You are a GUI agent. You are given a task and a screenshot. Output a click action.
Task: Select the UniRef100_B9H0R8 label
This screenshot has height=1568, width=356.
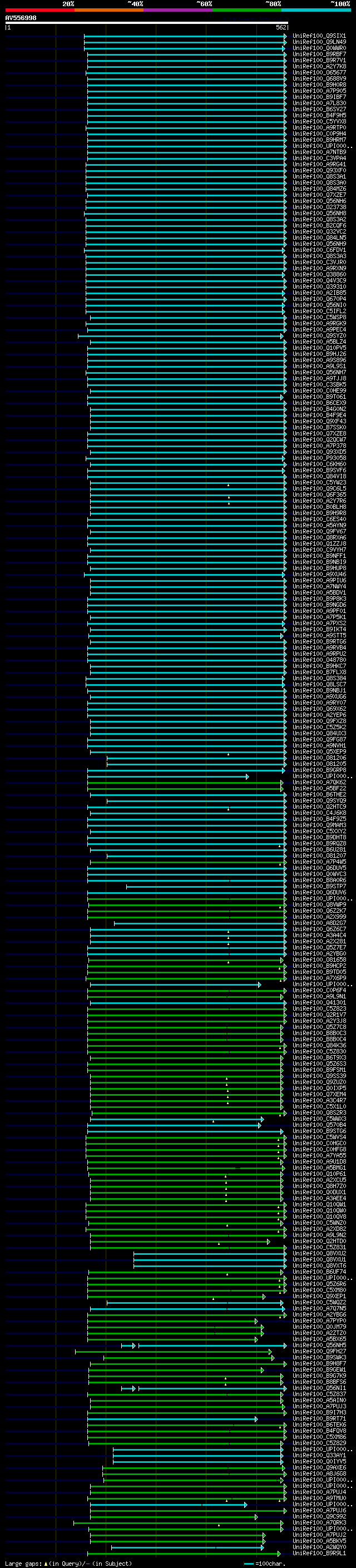(x=319, y=85)
